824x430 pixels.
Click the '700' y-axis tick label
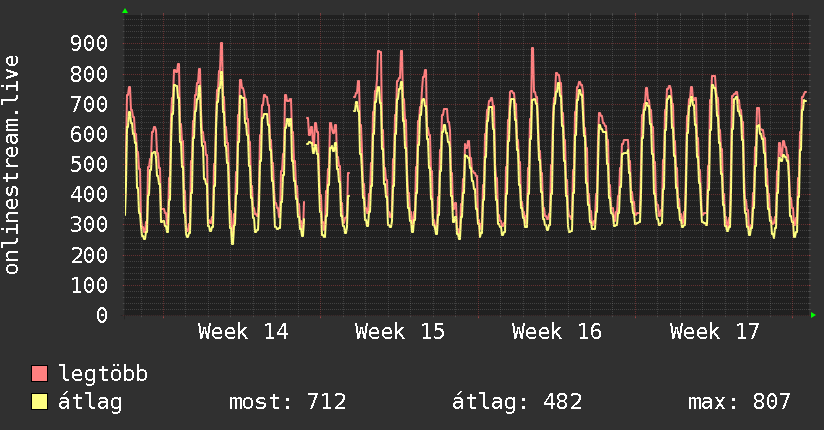[89, 104]
